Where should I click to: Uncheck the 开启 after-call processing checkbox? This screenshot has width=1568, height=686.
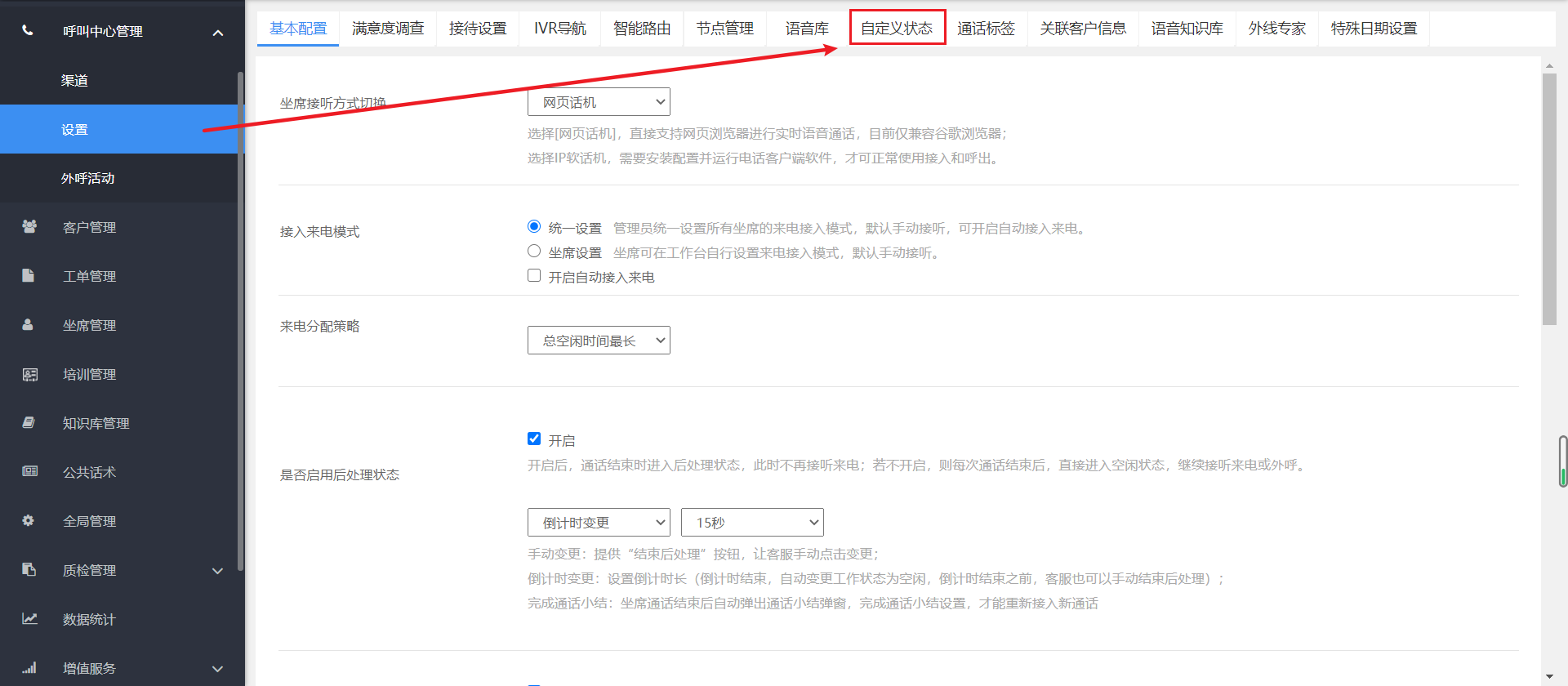coord(534,439)
